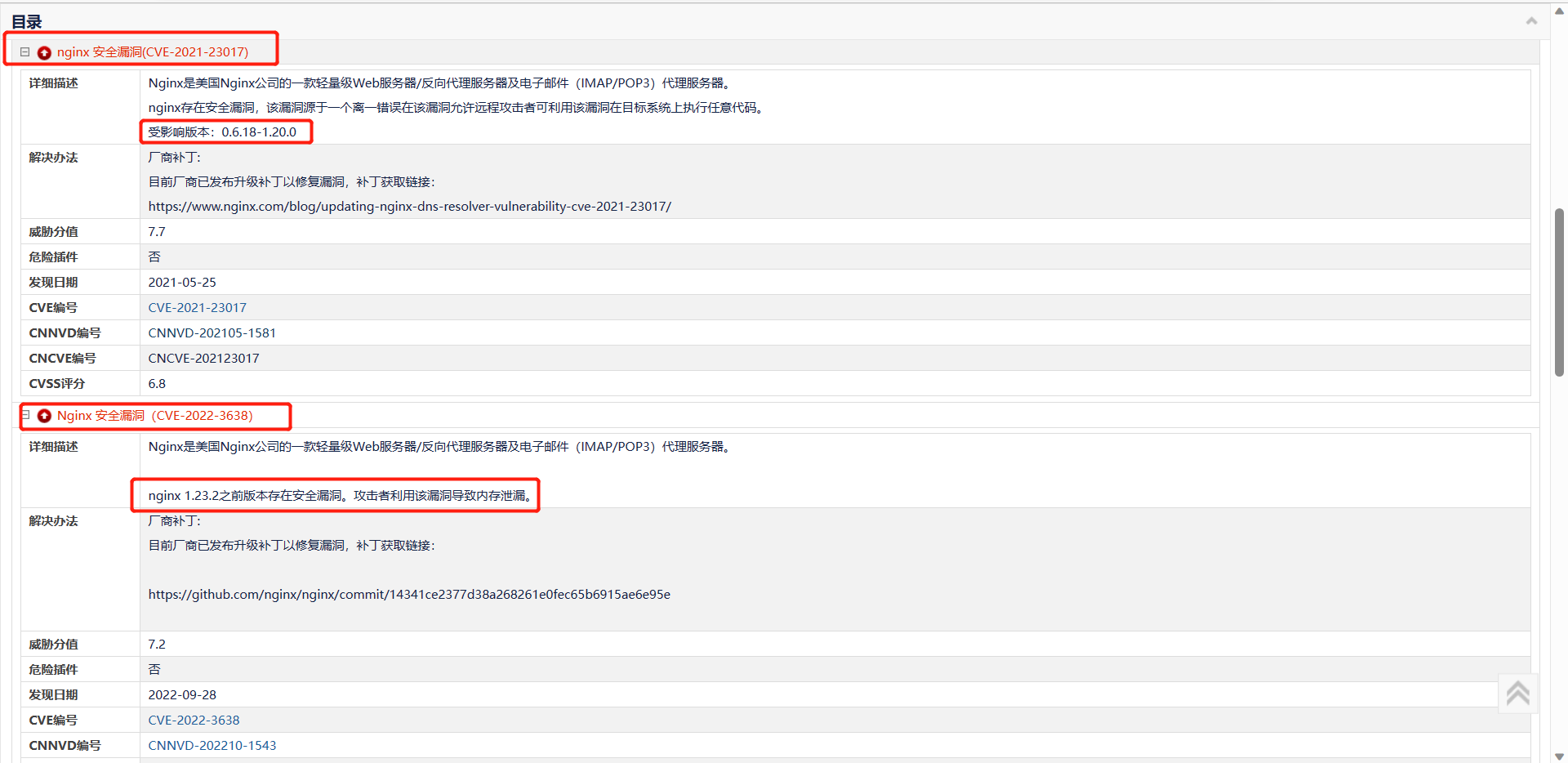Click the CNNVD-202105-1581 value

pyautogui.click(x=212, y=333)
